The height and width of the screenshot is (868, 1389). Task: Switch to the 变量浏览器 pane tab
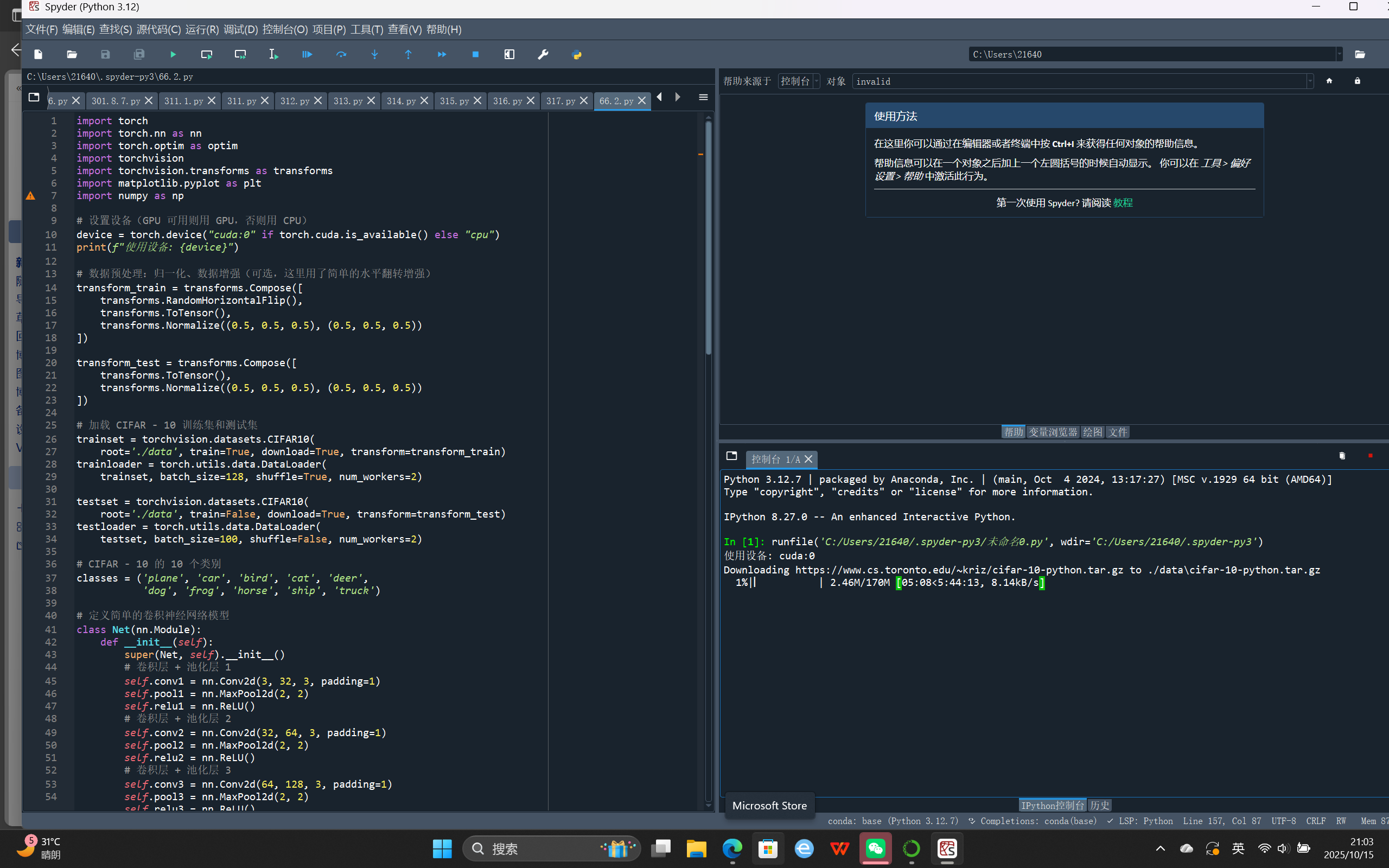click(x=1052, y=432)
